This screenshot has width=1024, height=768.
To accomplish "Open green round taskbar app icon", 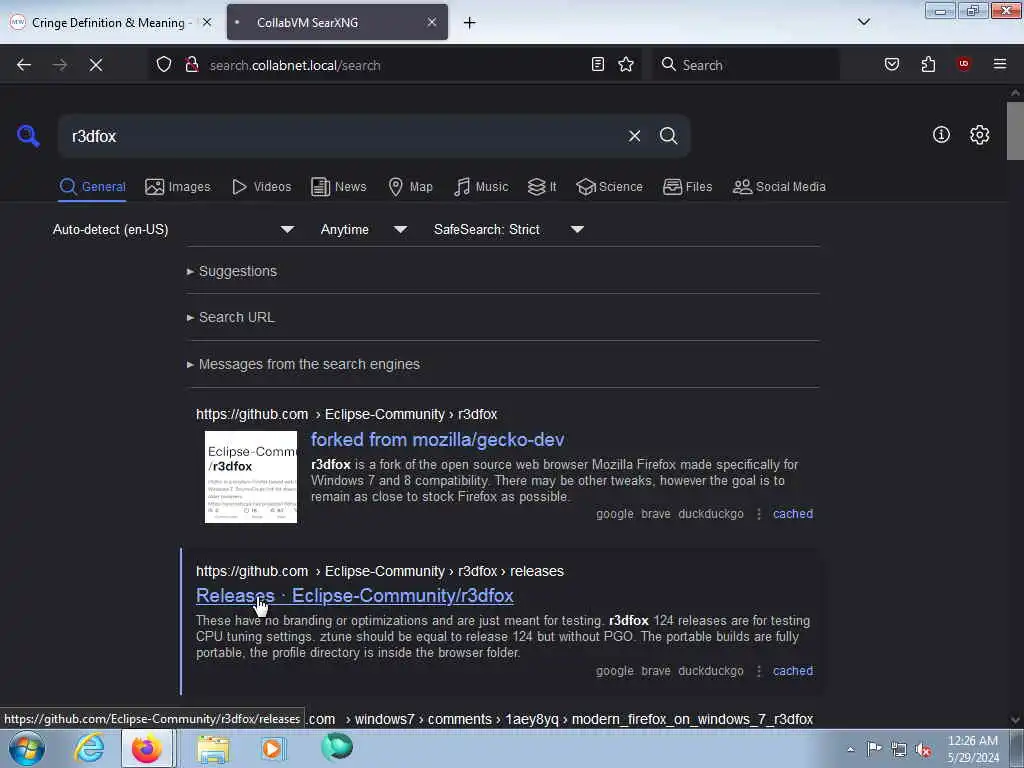I will (337, 747).
